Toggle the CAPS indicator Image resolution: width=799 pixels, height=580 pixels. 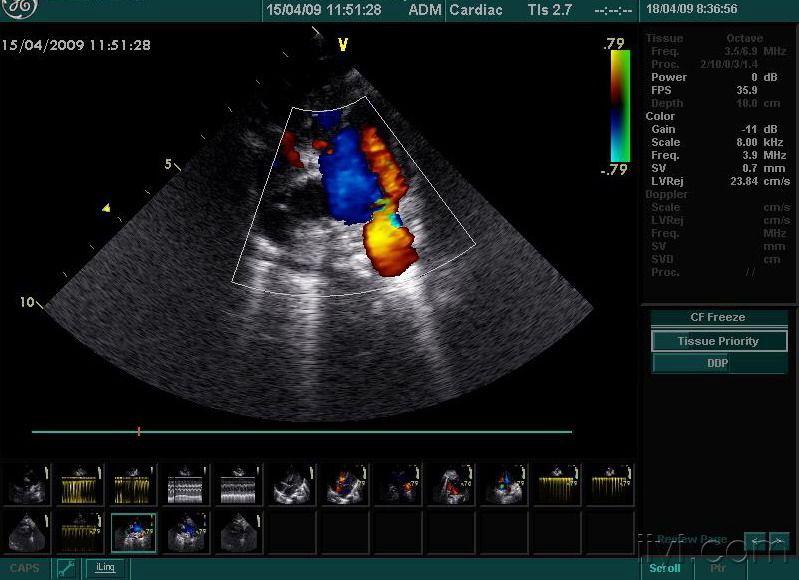pyautogui.click(x=25, y=568)
